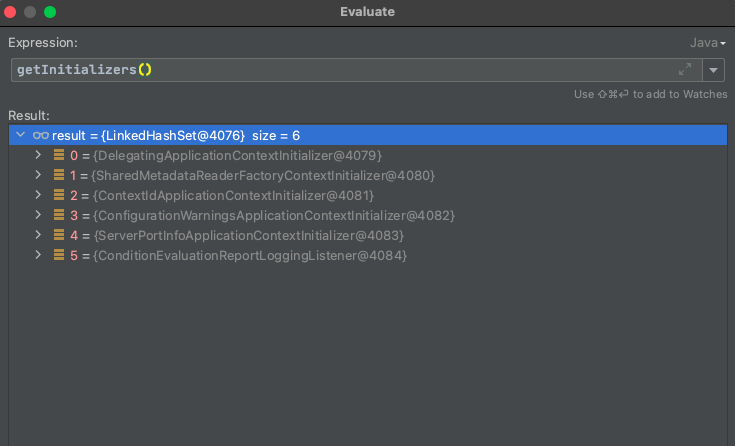Select the ConfigurationWarningsApplicationContextInitializer@4082 row

pyautogui.click(x=270, y=215)
